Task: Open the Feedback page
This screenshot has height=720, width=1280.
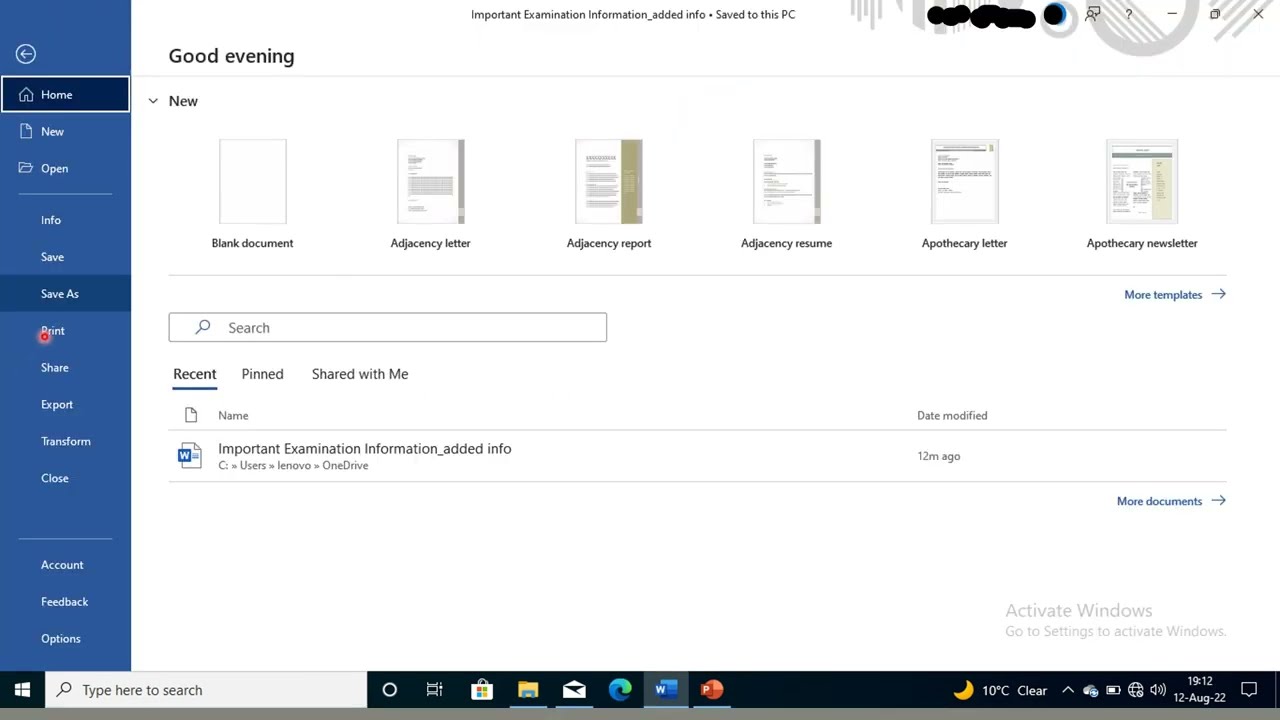Action: [65, 602]
